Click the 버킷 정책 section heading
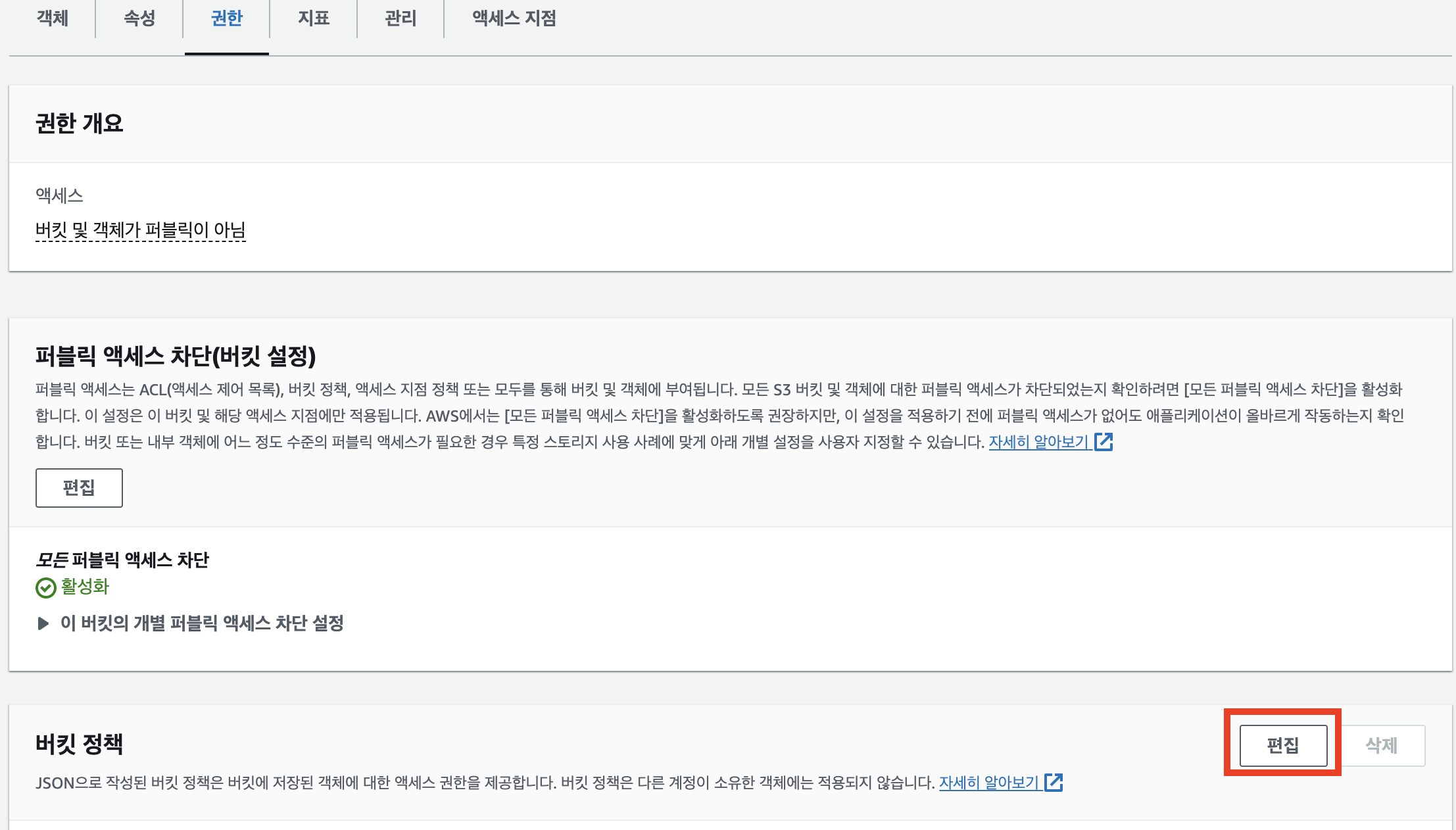The image size is (1456, 830). [80, 745]
